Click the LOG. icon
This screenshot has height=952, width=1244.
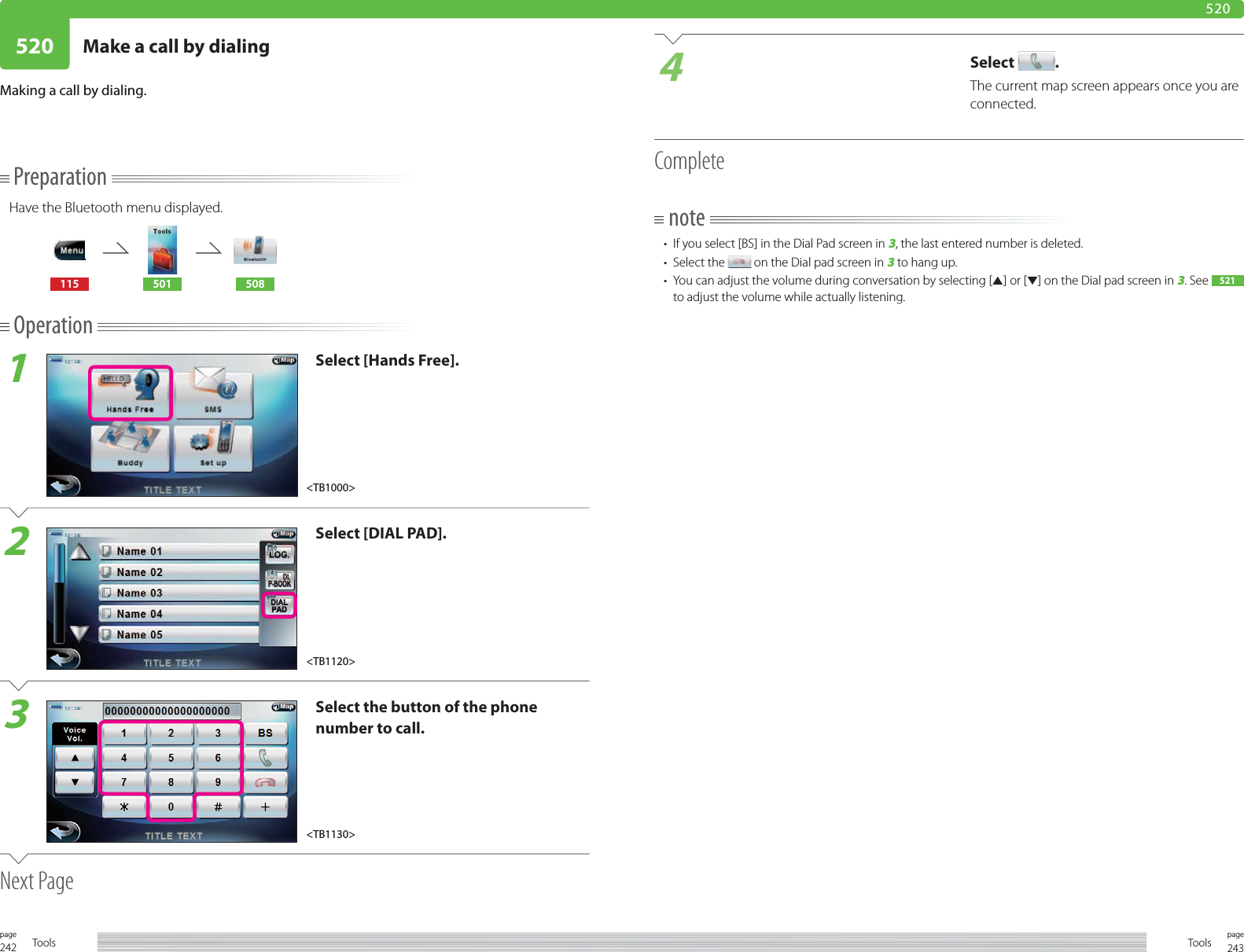[279, 553]
